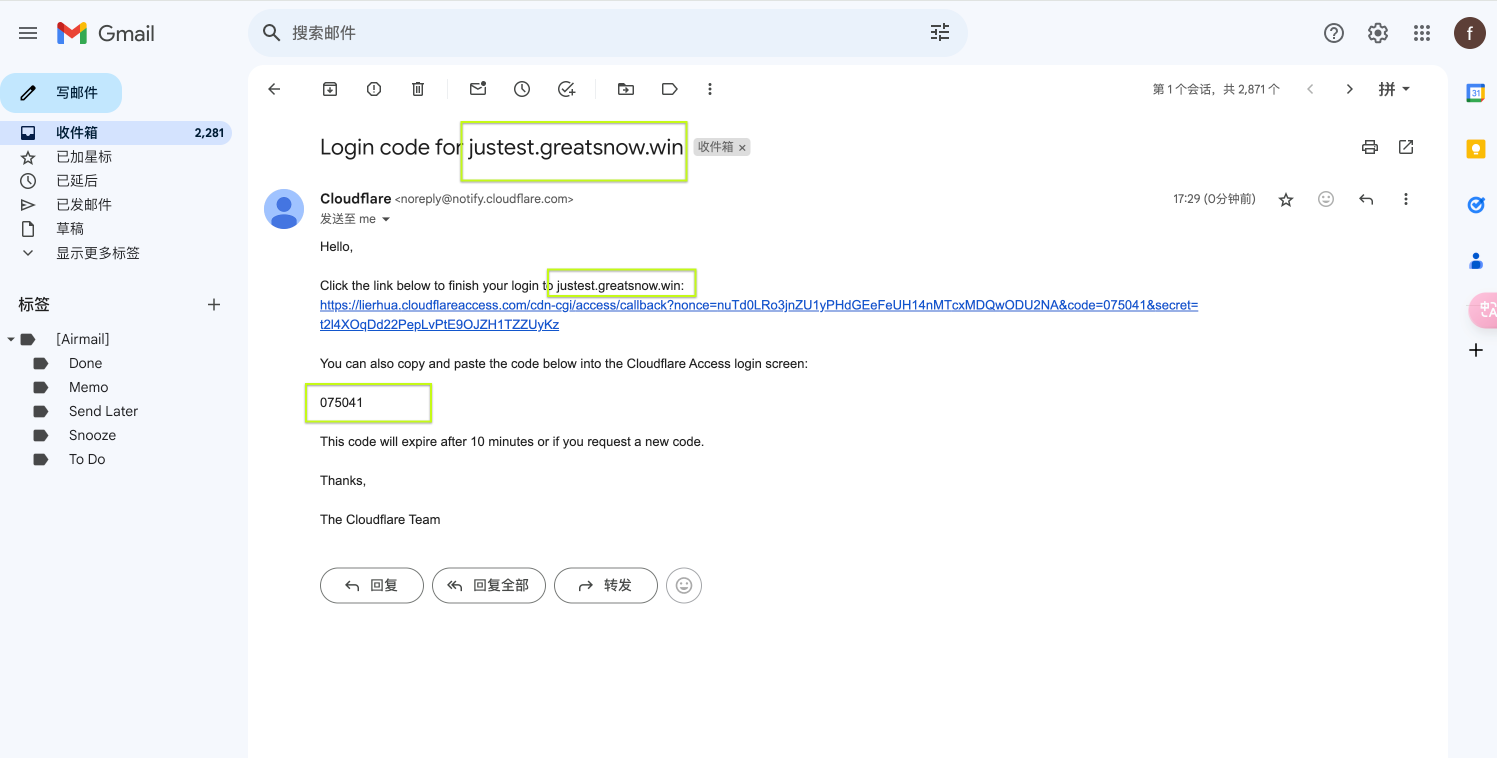Open Google Tasks side panel
1497x758 pixels.
coord(1475,205)
